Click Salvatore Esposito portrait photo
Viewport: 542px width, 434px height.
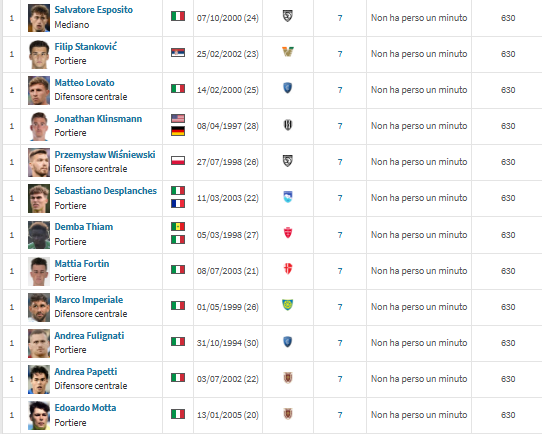tap(39, 18)
